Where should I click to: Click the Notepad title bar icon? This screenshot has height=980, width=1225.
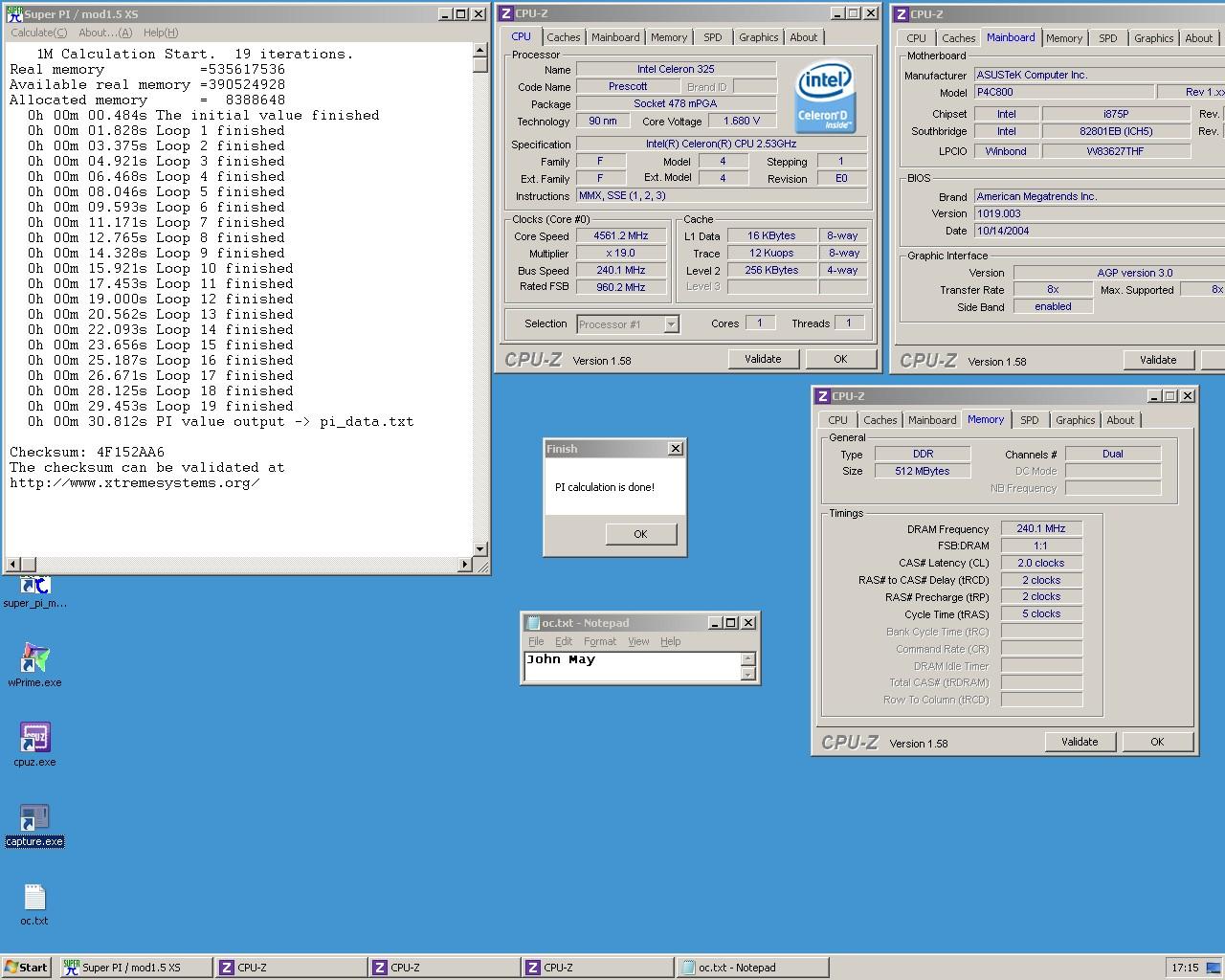click(x=532, y=623)
